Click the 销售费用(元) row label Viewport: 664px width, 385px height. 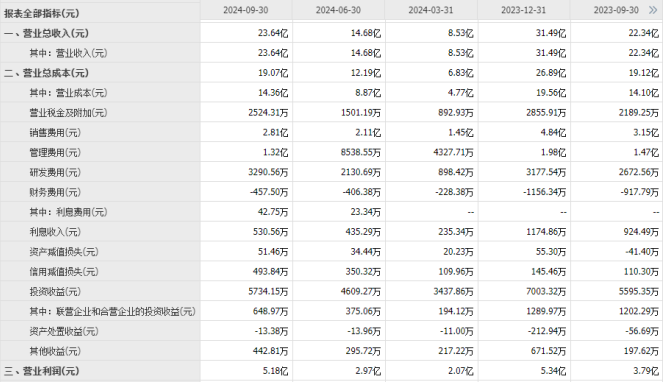(55, 133)
